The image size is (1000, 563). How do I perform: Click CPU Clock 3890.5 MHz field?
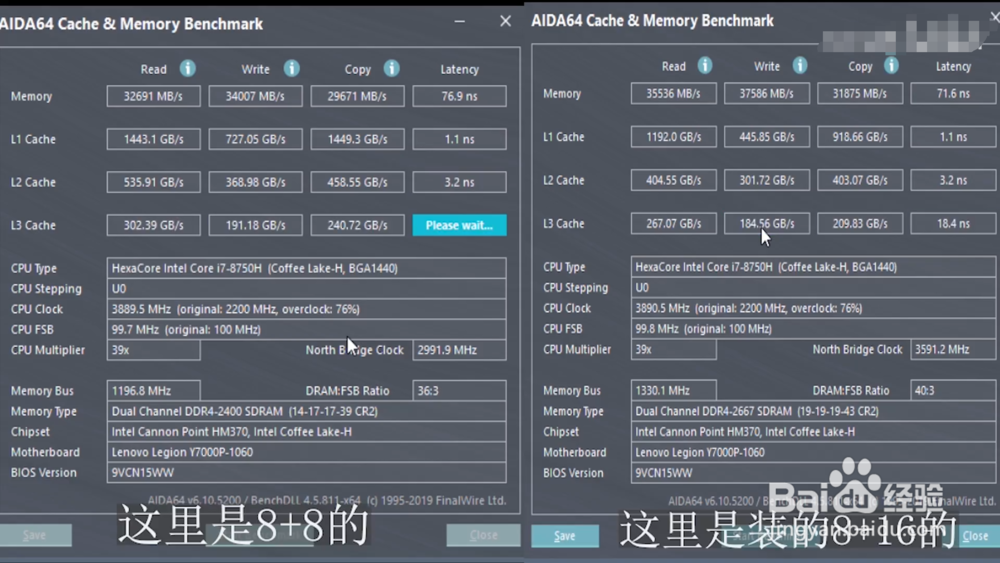tap(813, 308)
